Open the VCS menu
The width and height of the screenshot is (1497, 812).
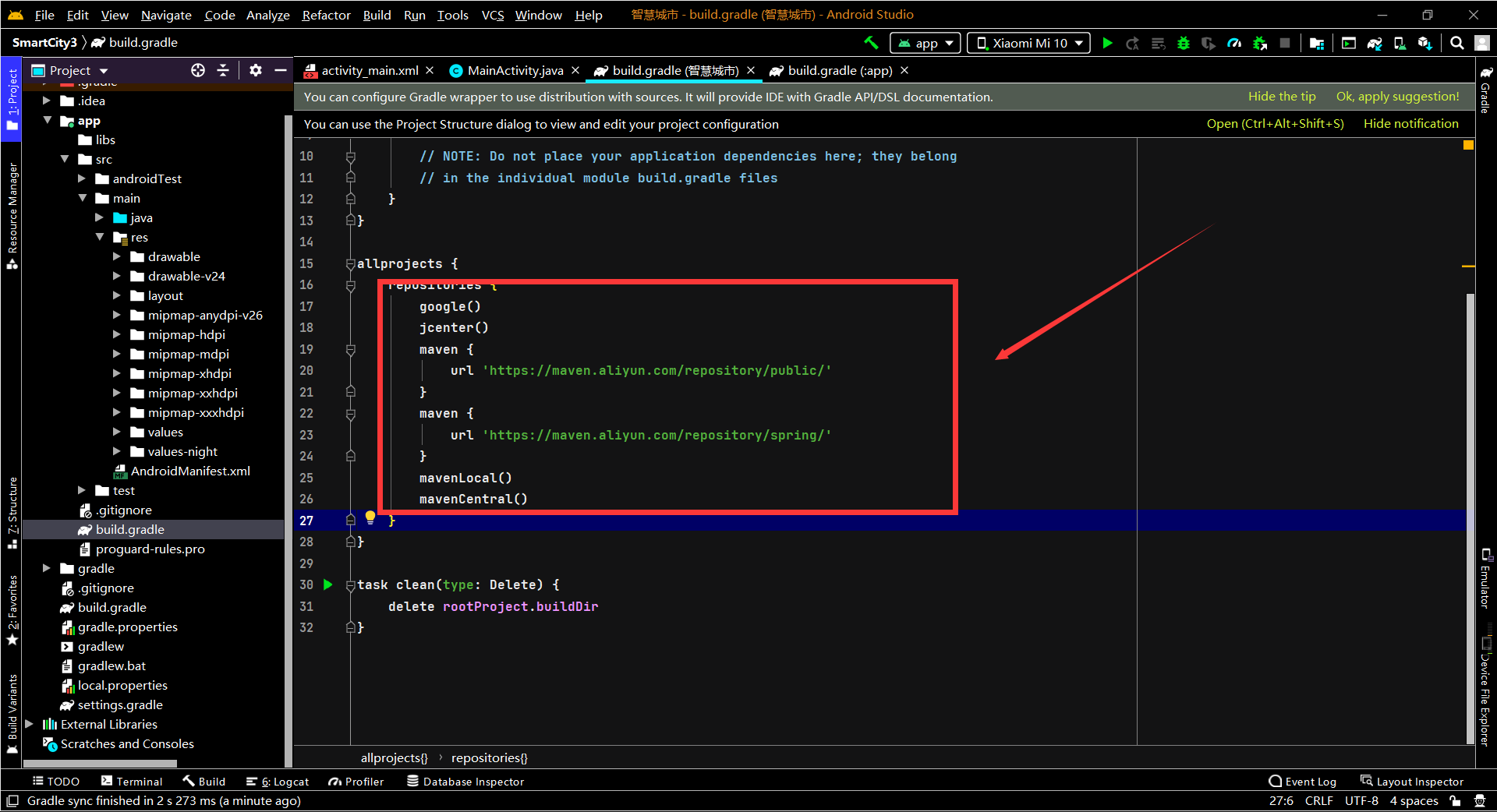tap(492, 15)
